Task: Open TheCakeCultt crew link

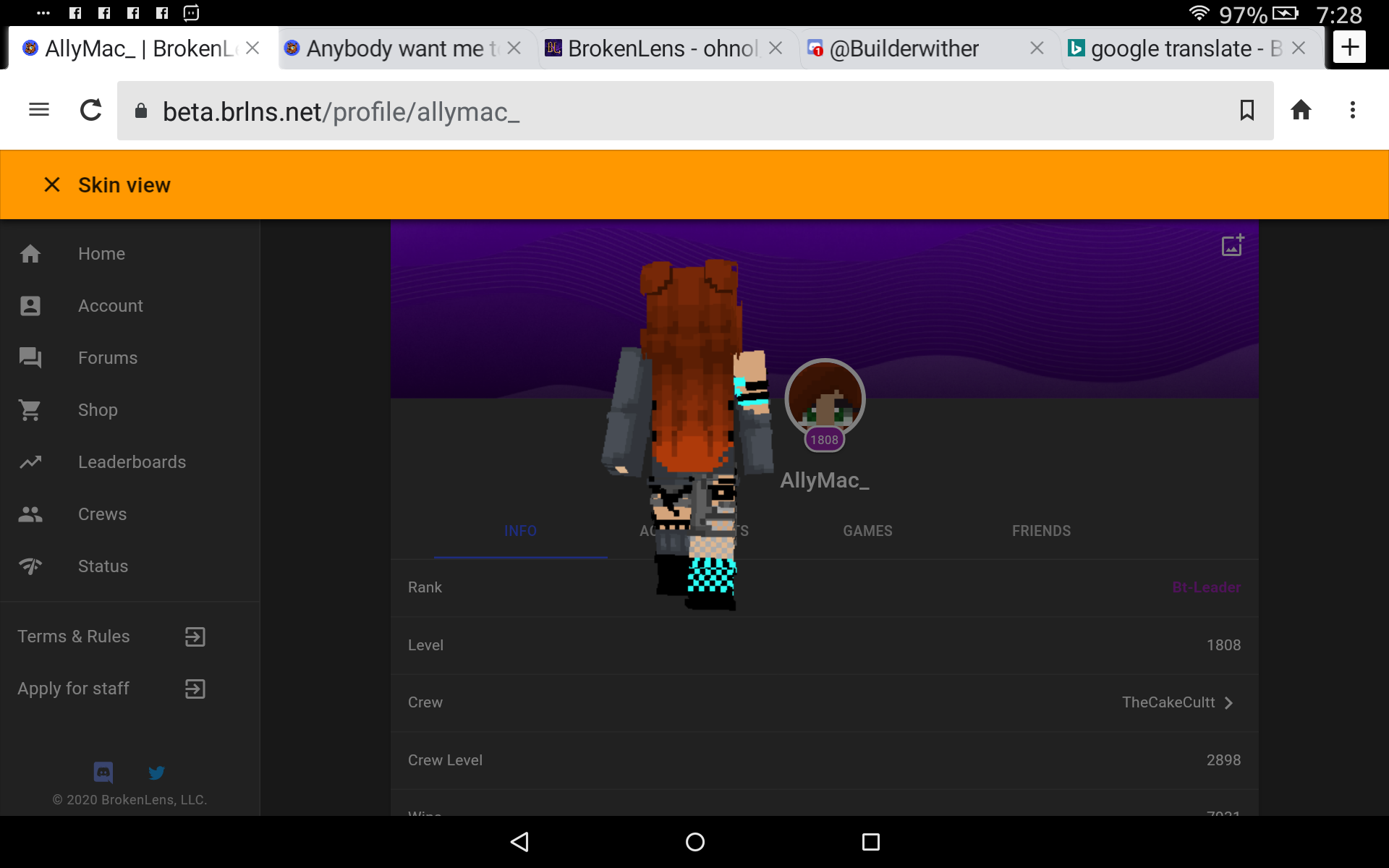Action: click(x=1168, y=702)
